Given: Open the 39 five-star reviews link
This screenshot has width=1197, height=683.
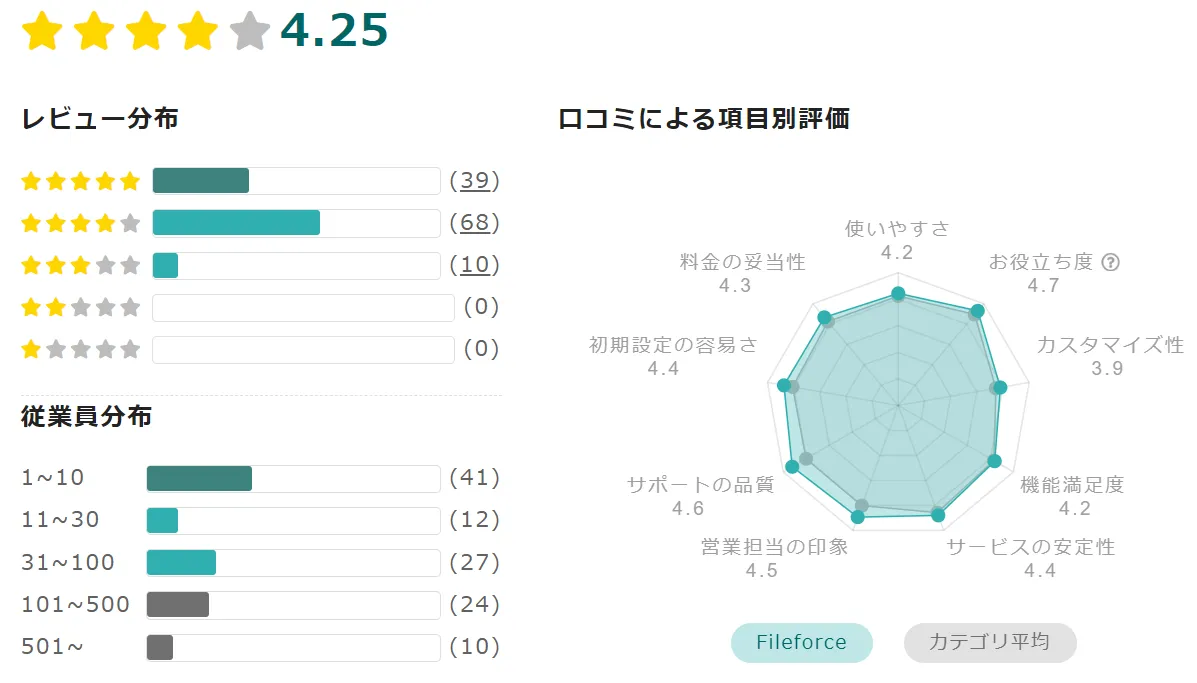Looking at the screenshot, I should pyautogui.click(x=474, y=181).
